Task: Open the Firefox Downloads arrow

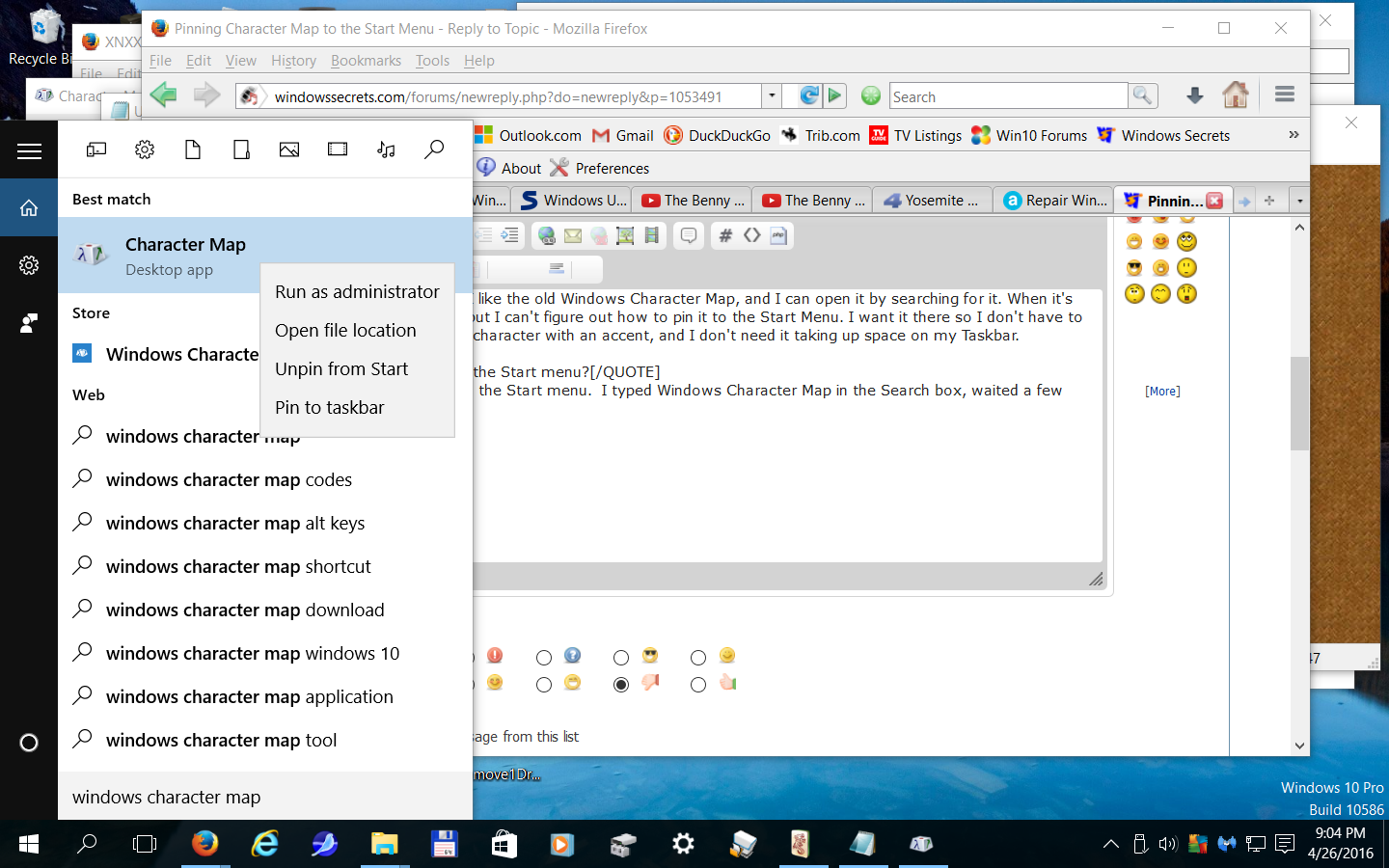Action: pyautogui.click(x=1194, y=95)
